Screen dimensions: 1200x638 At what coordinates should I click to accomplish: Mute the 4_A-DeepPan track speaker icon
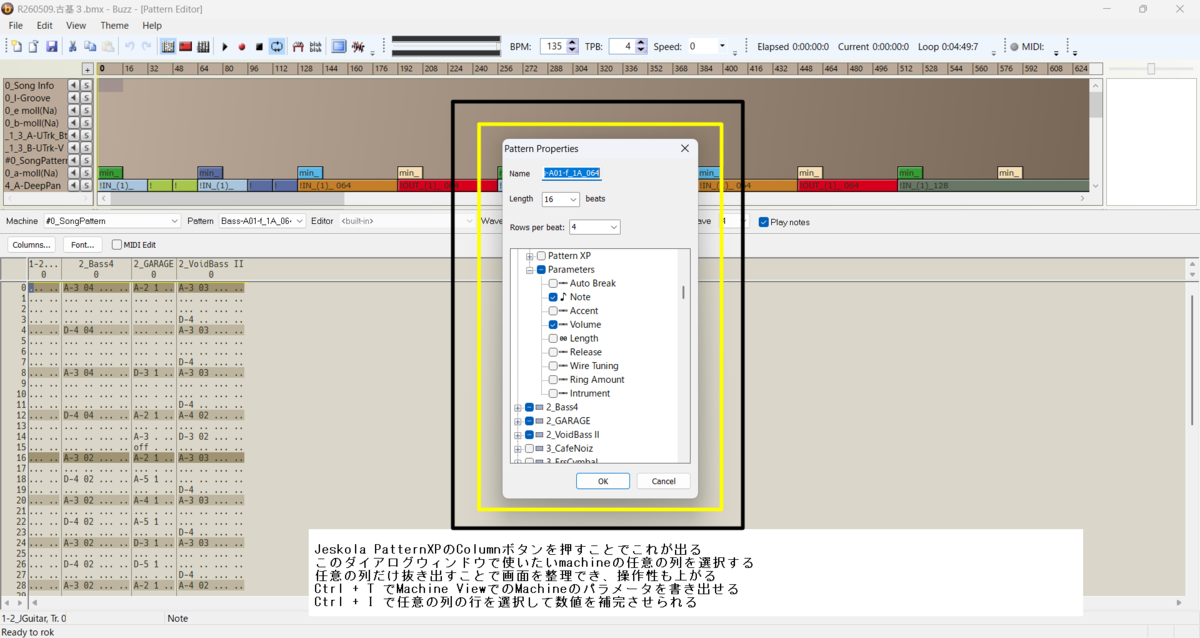(73, 185)
